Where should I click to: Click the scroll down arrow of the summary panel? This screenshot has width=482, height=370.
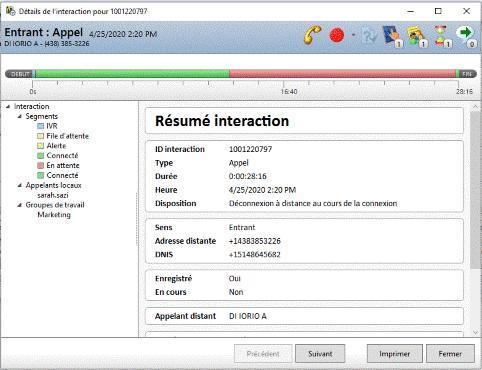click(x=475, y=332)
